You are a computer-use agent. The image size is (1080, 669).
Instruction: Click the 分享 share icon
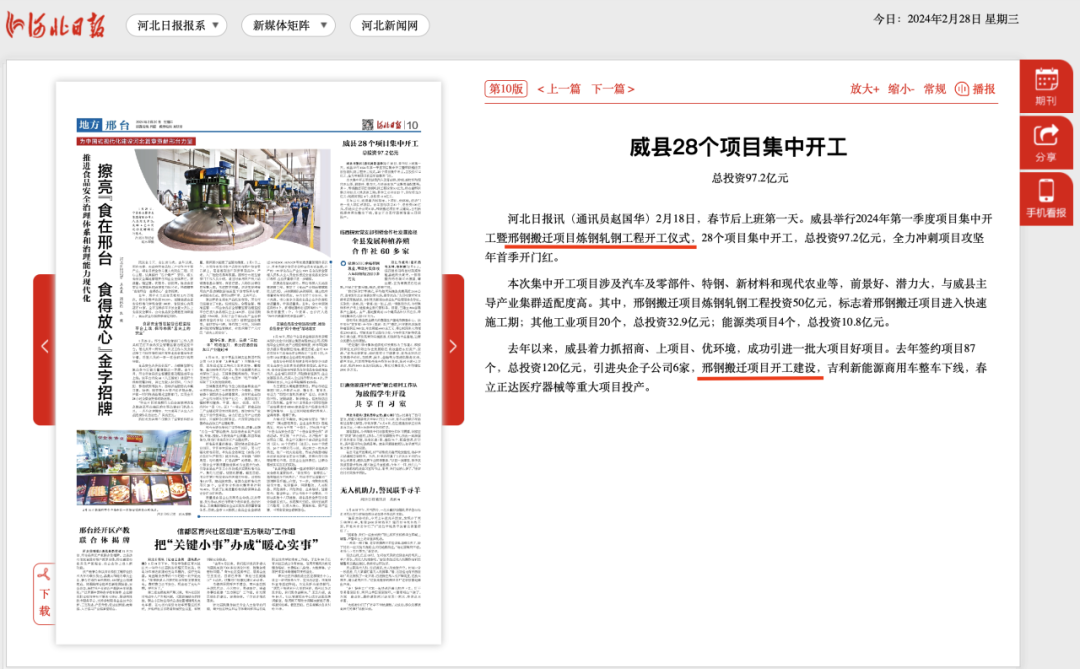[1046, 142]
